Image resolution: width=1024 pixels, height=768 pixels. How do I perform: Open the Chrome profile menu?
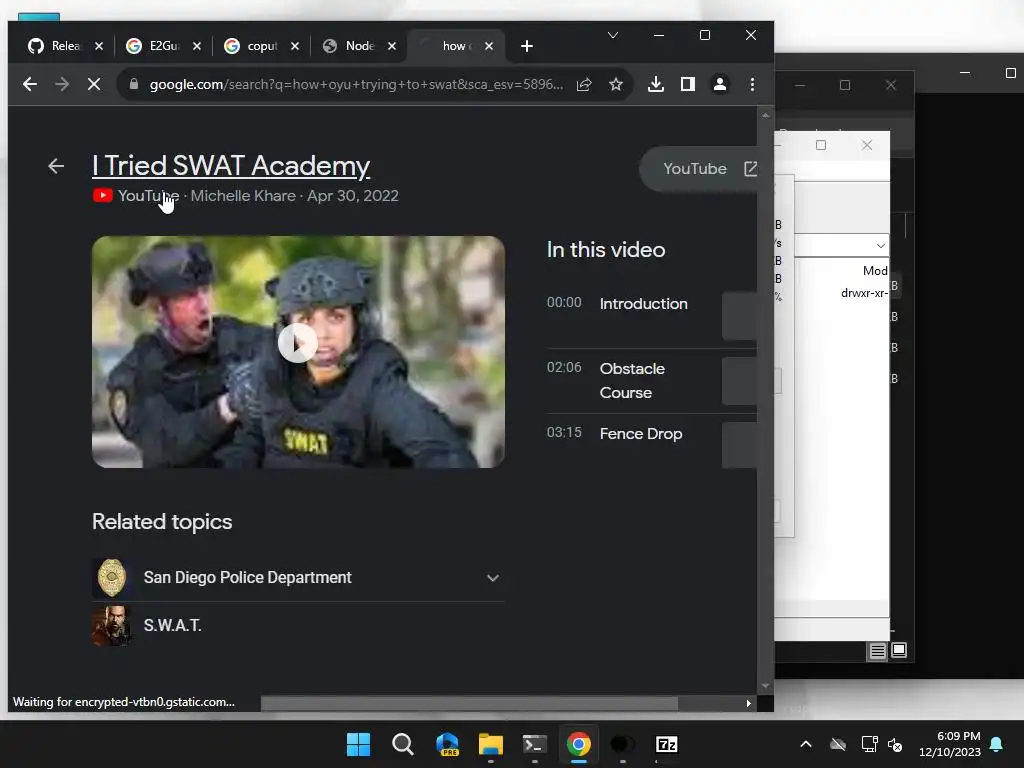720,84
